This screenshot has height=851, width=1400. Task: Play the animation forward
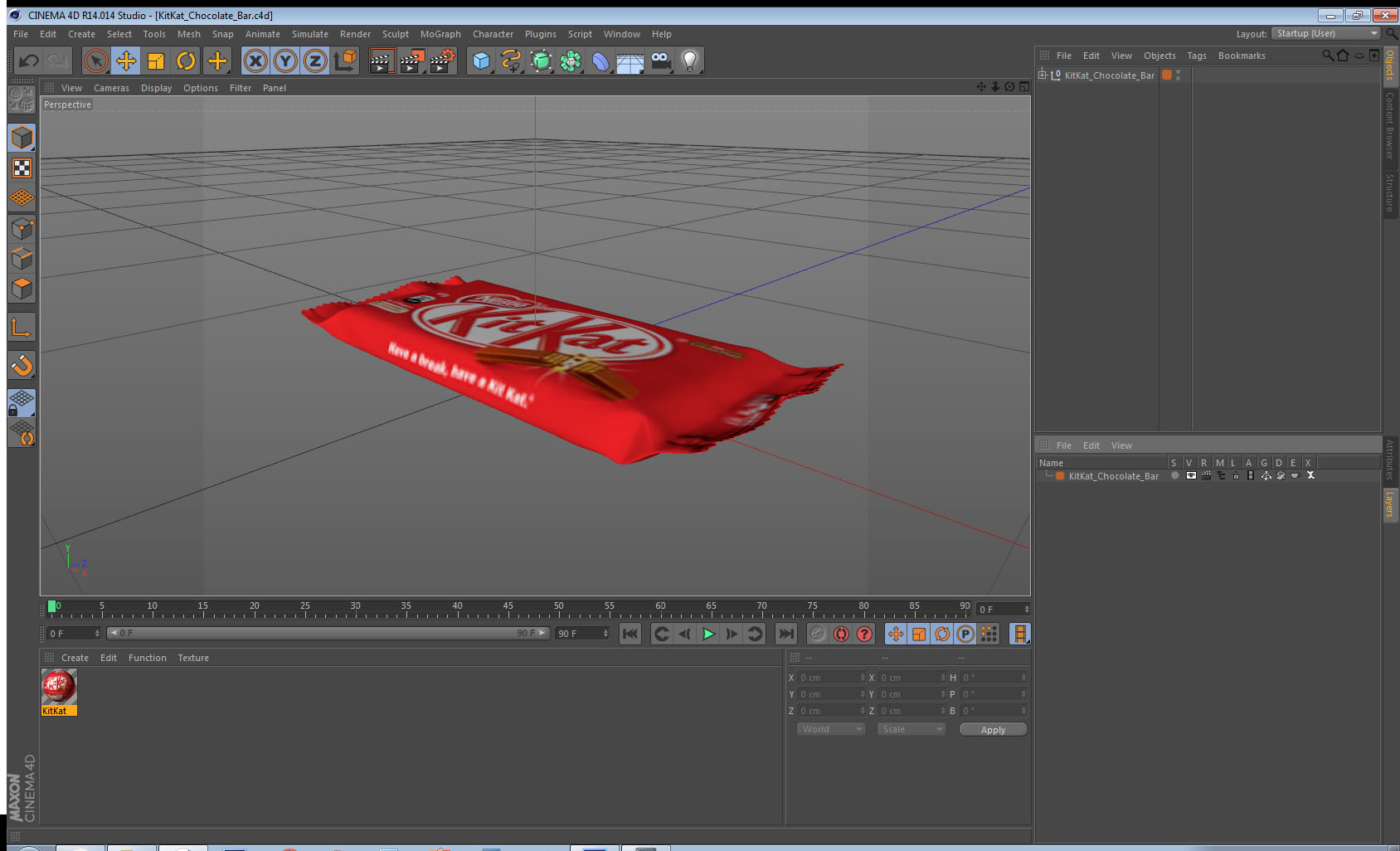point(708,634)
